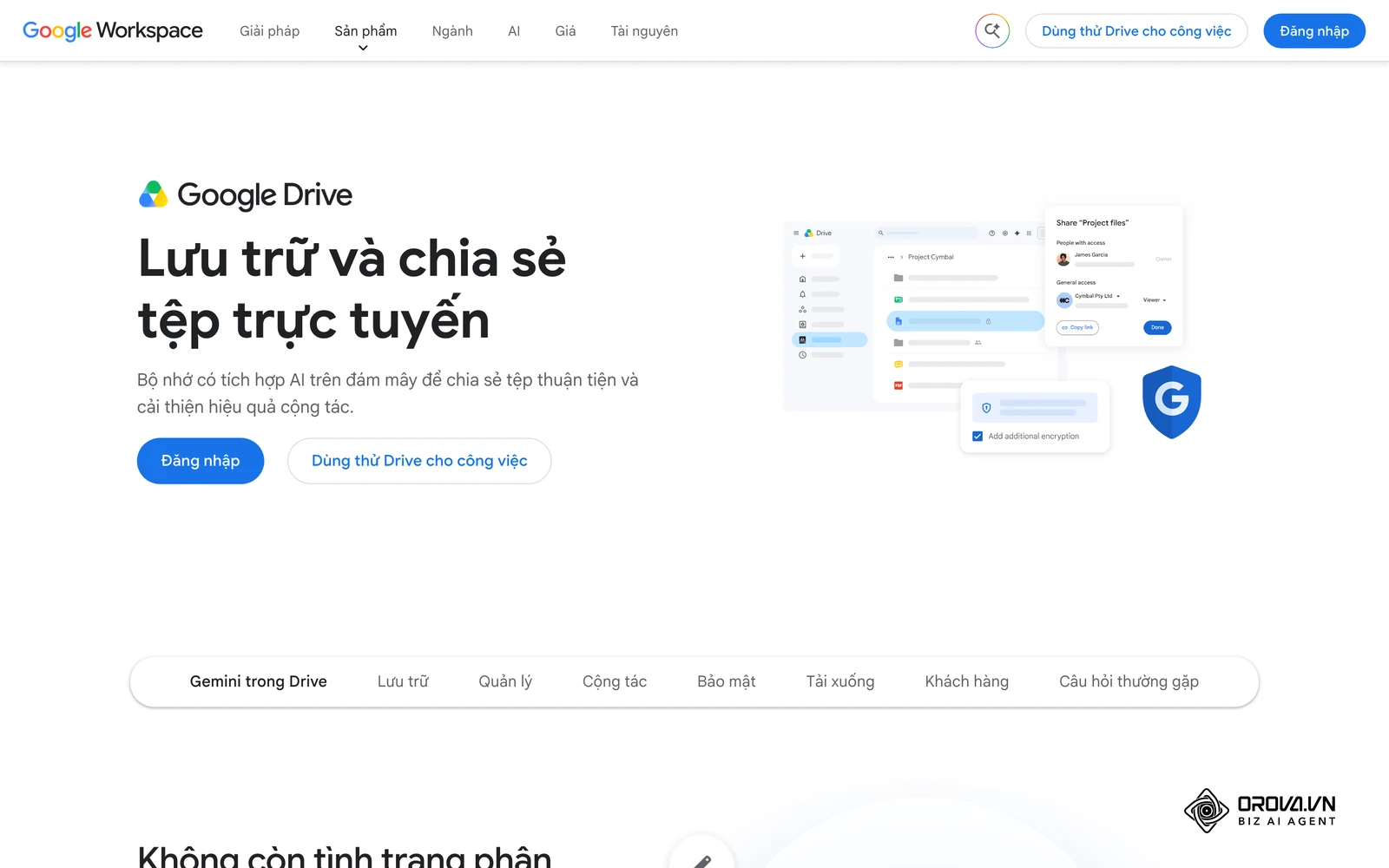Image resolution: width=1389 pixels, height=868 pixels.
Task: Click the hero Đăng nhập button
Action: tap(201, 461)
